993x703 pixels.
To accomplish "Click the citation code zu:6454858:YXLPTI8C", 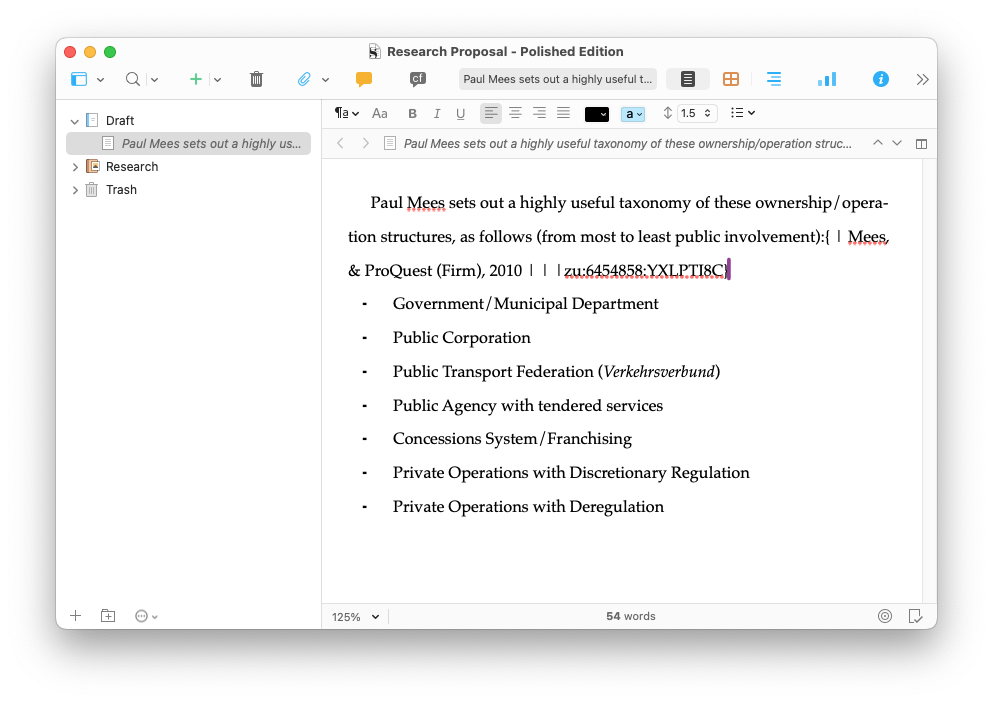I will (x=644, y=271).
